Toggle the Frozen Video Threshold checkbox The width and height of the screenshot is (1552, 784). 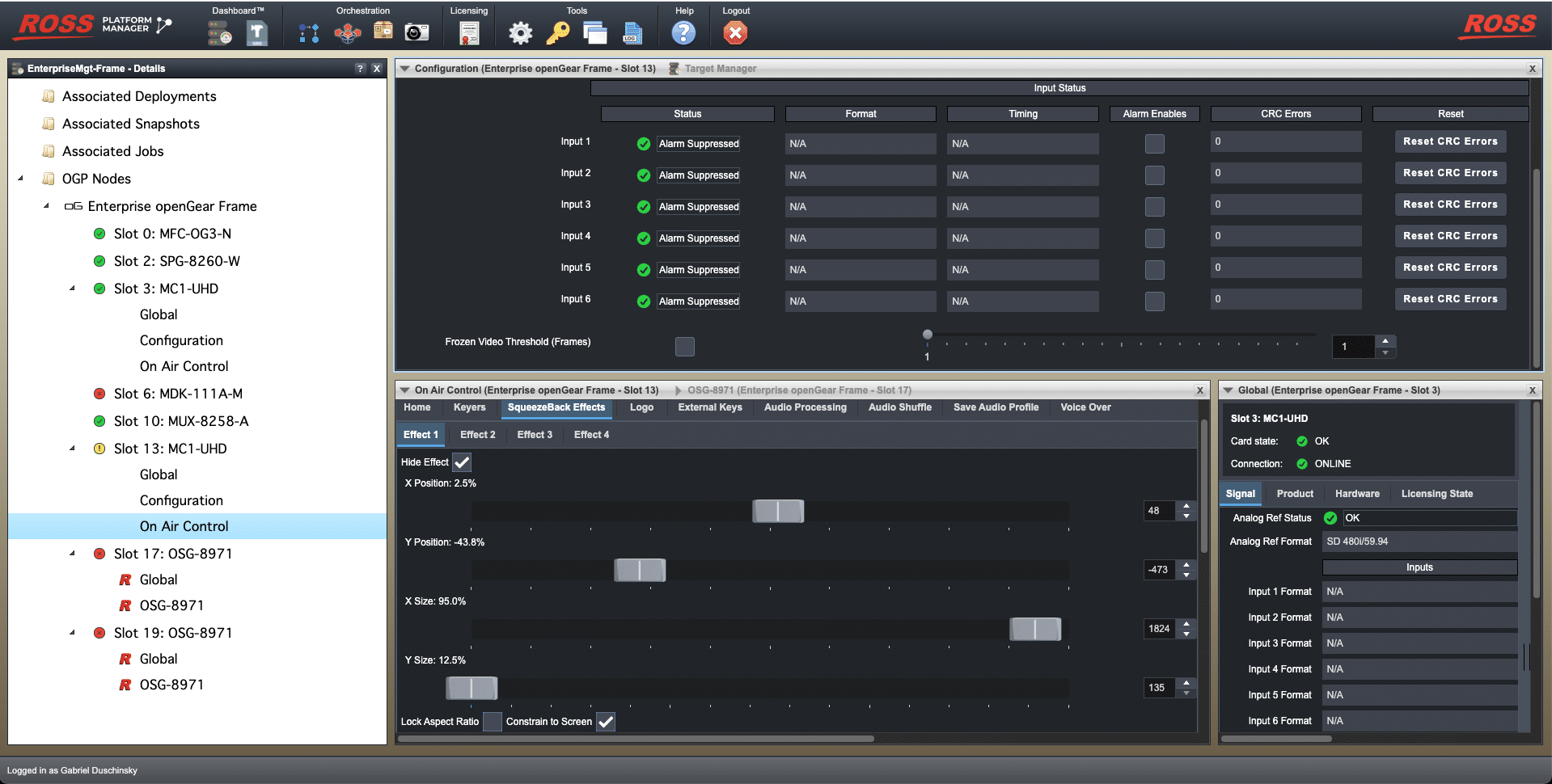pyautogui.click(x=685, y=347)
